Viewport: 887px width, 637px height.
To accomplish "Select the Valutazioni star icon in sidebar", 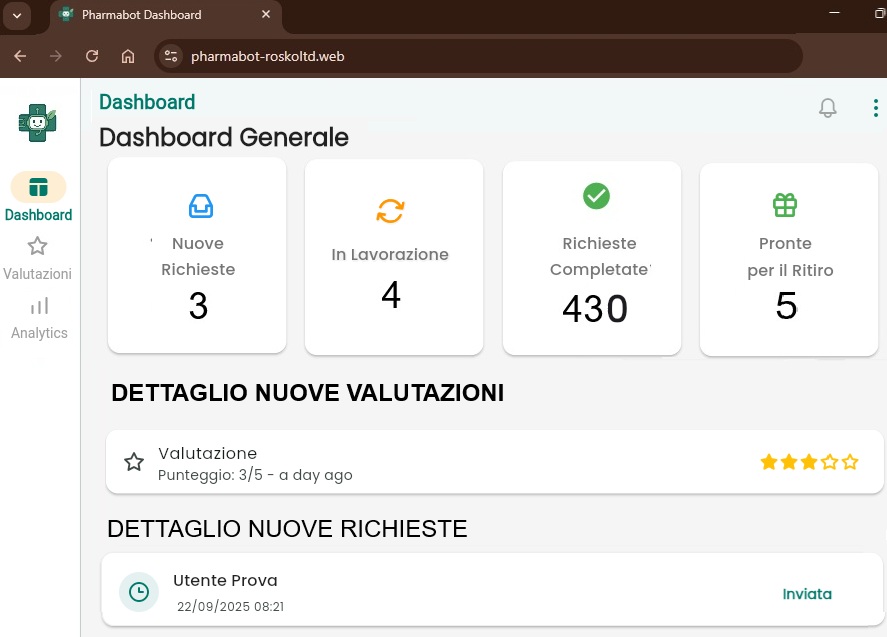I will (x=37, y=246).
